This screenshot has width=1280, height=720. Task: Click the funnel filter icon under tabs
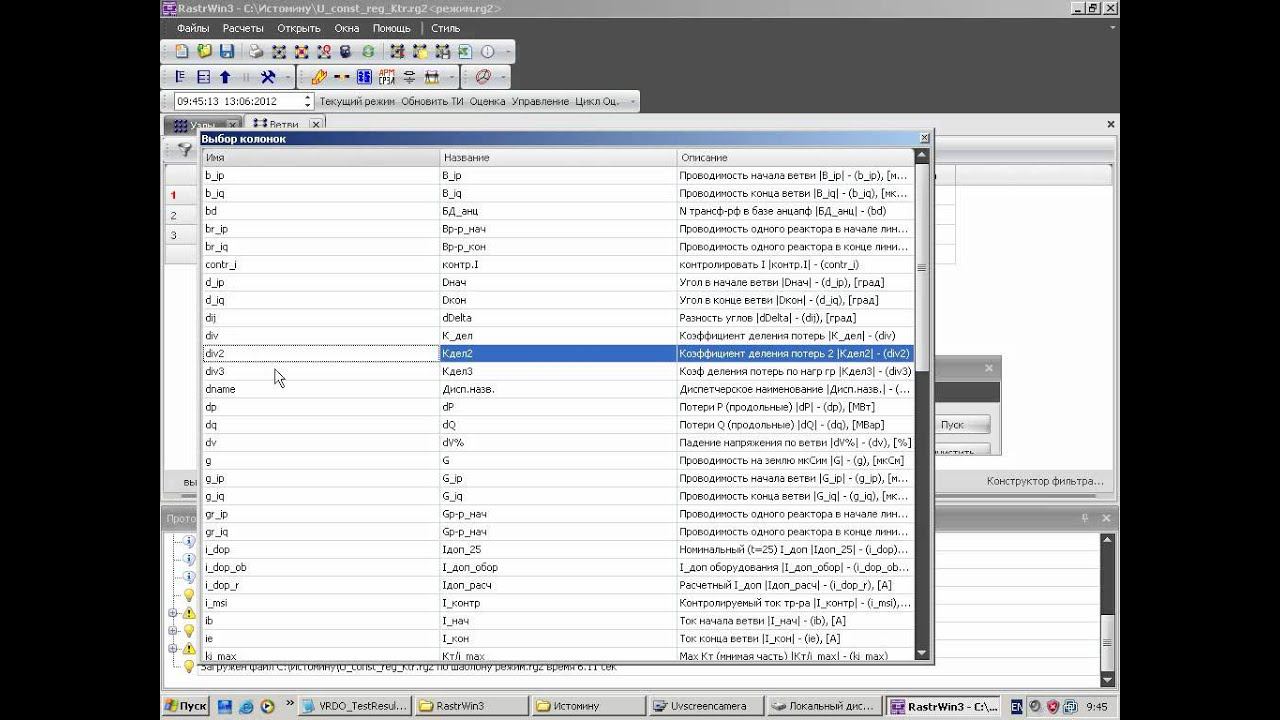point(185,149)
